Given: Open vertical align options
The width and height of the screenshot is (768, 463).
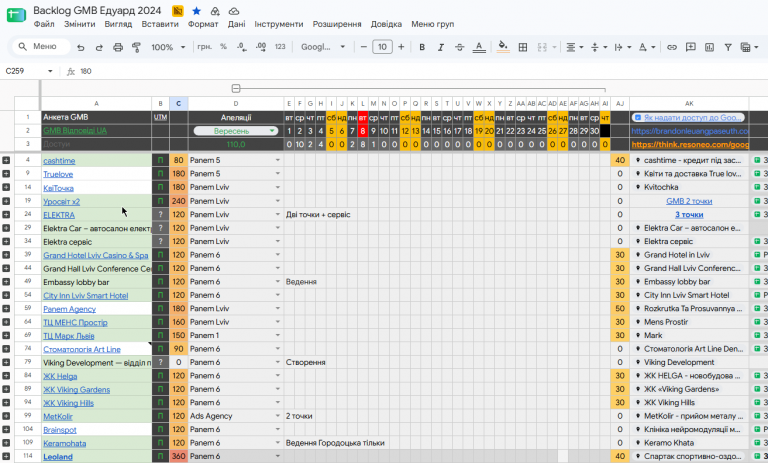Looking at the screenshot, I should tap(599, 47).
